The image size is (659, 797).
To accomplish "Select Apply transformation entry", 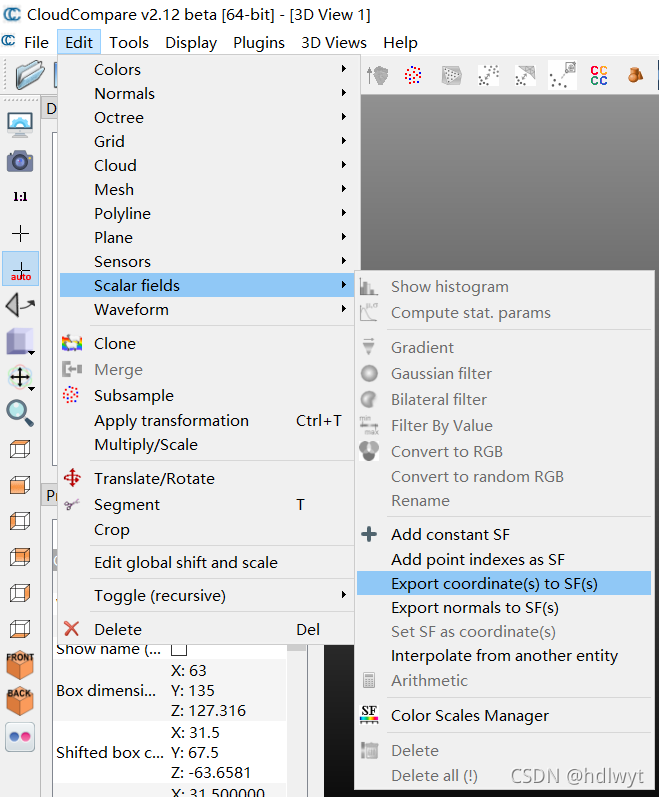I will (x=206, y=420).
